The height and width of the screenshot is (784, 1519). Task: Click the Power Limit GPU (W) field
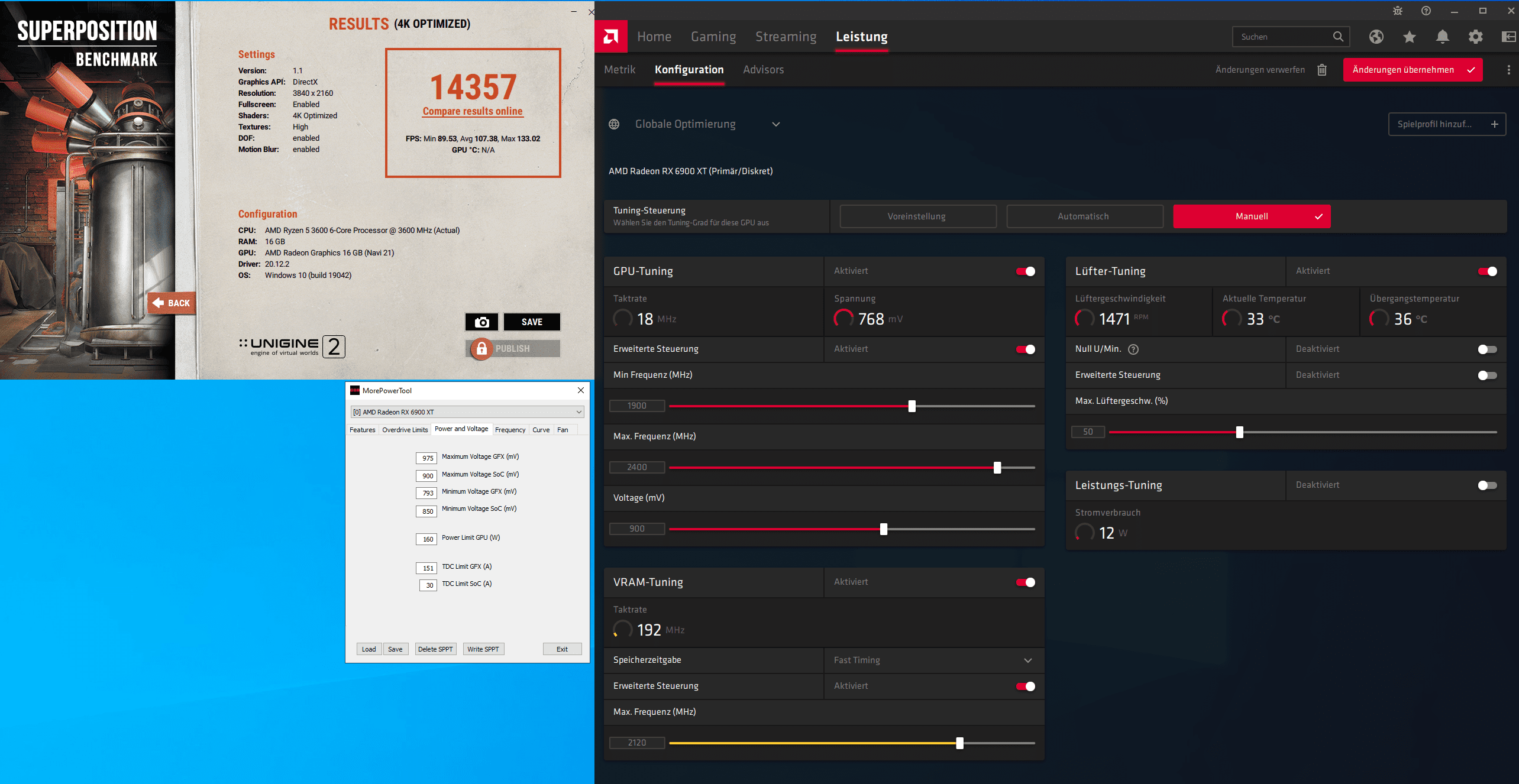[x=427, y=539]
